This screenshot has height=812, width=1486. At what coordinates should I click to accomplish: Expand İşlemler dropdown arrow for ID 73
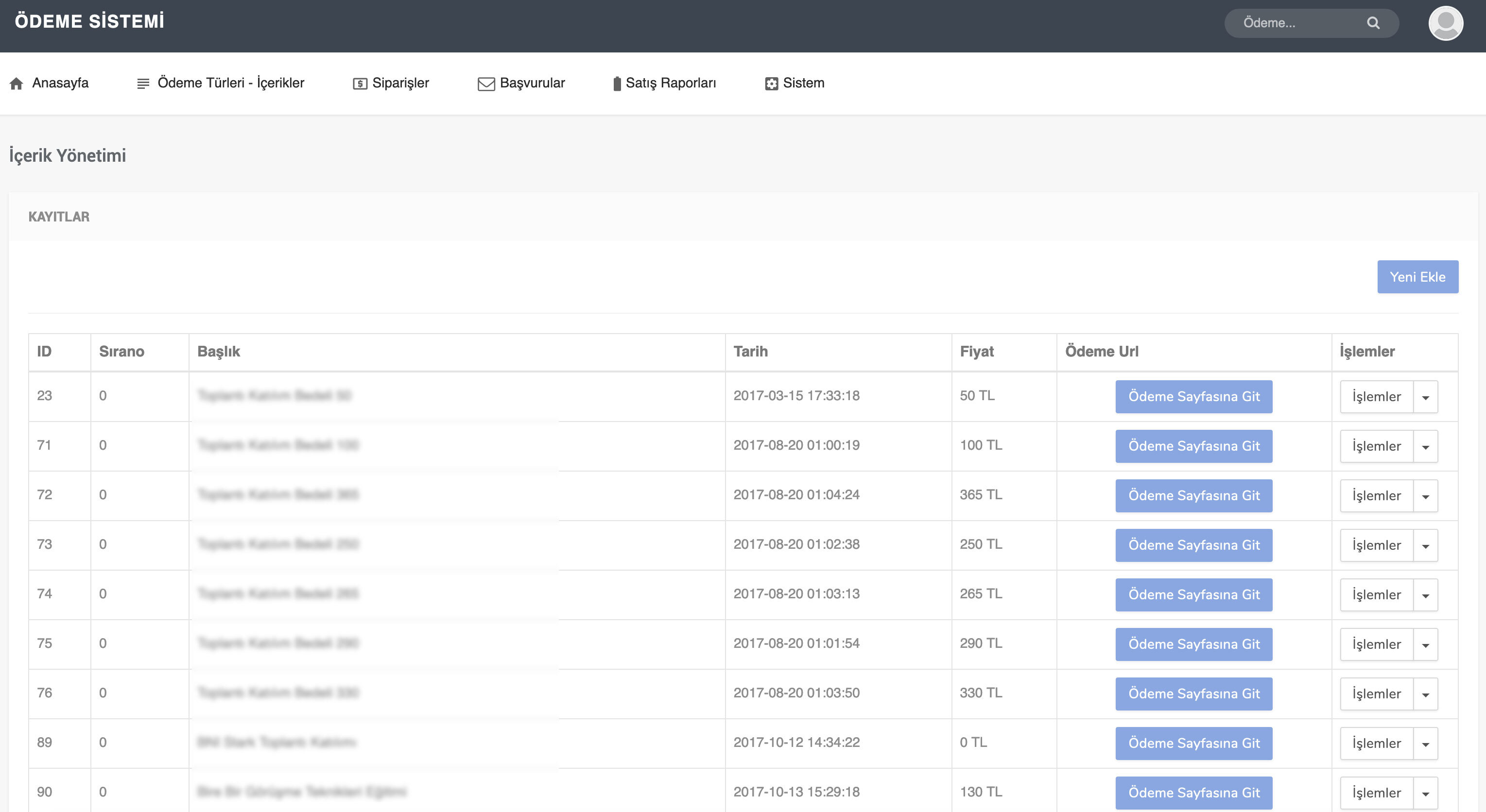(1425, 545)
